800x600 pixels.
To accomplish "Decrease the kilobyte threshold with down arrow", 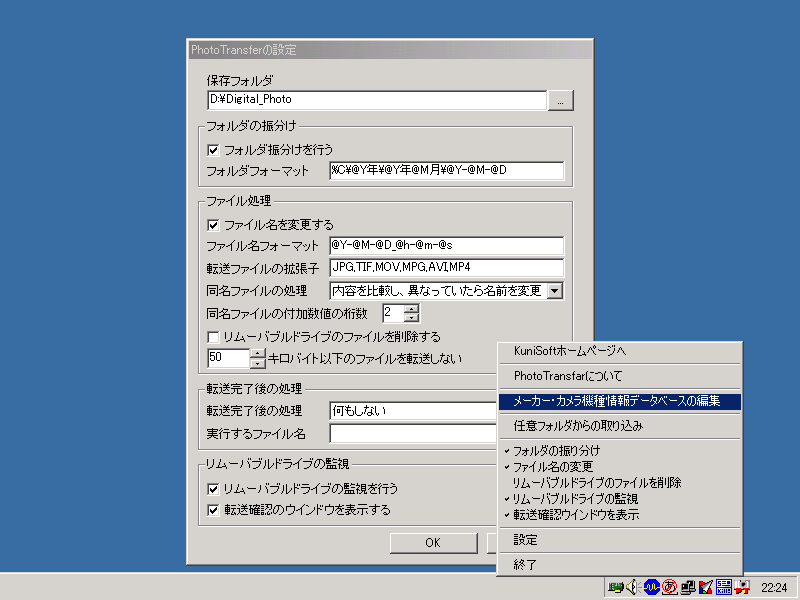I will pos(258,363).
